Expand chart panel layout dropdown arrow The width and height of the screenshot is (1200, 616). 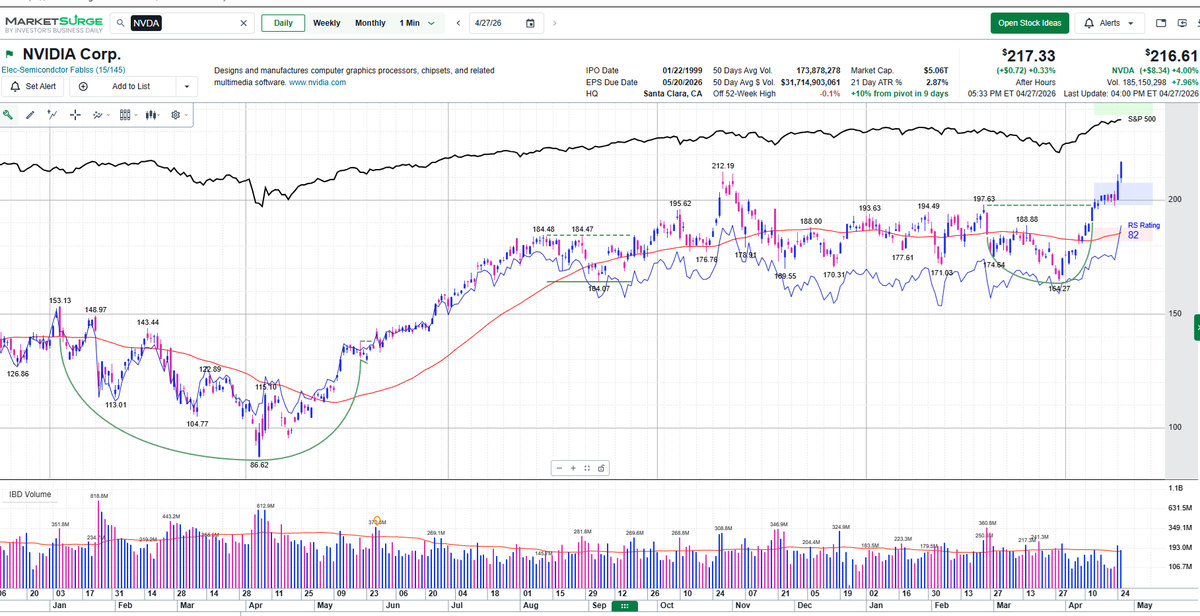pos(135,116)
